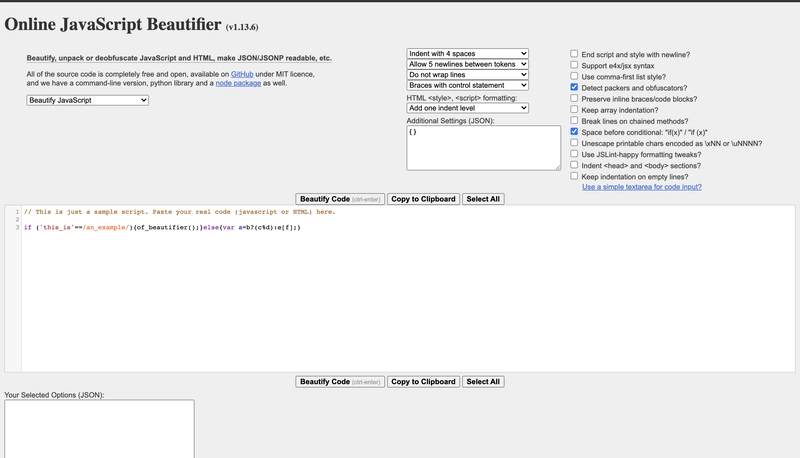Viewport: 800px width, 458px height.
Task: Uncheck Space before conditional option
Action: [x=574, y=132]
